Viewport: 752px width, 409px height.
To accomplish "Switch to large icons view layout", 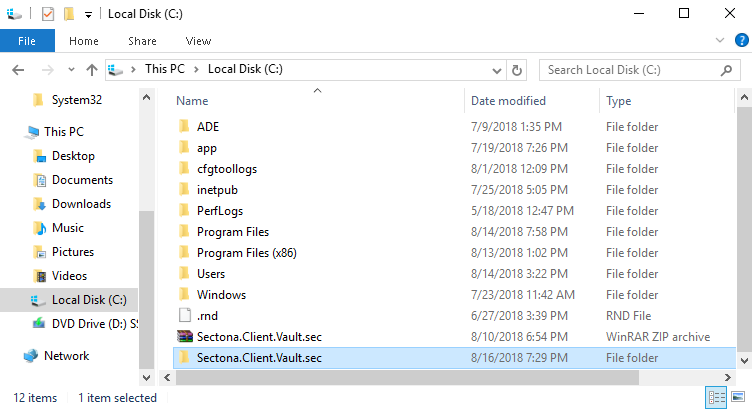I will (x=738, y=398).
